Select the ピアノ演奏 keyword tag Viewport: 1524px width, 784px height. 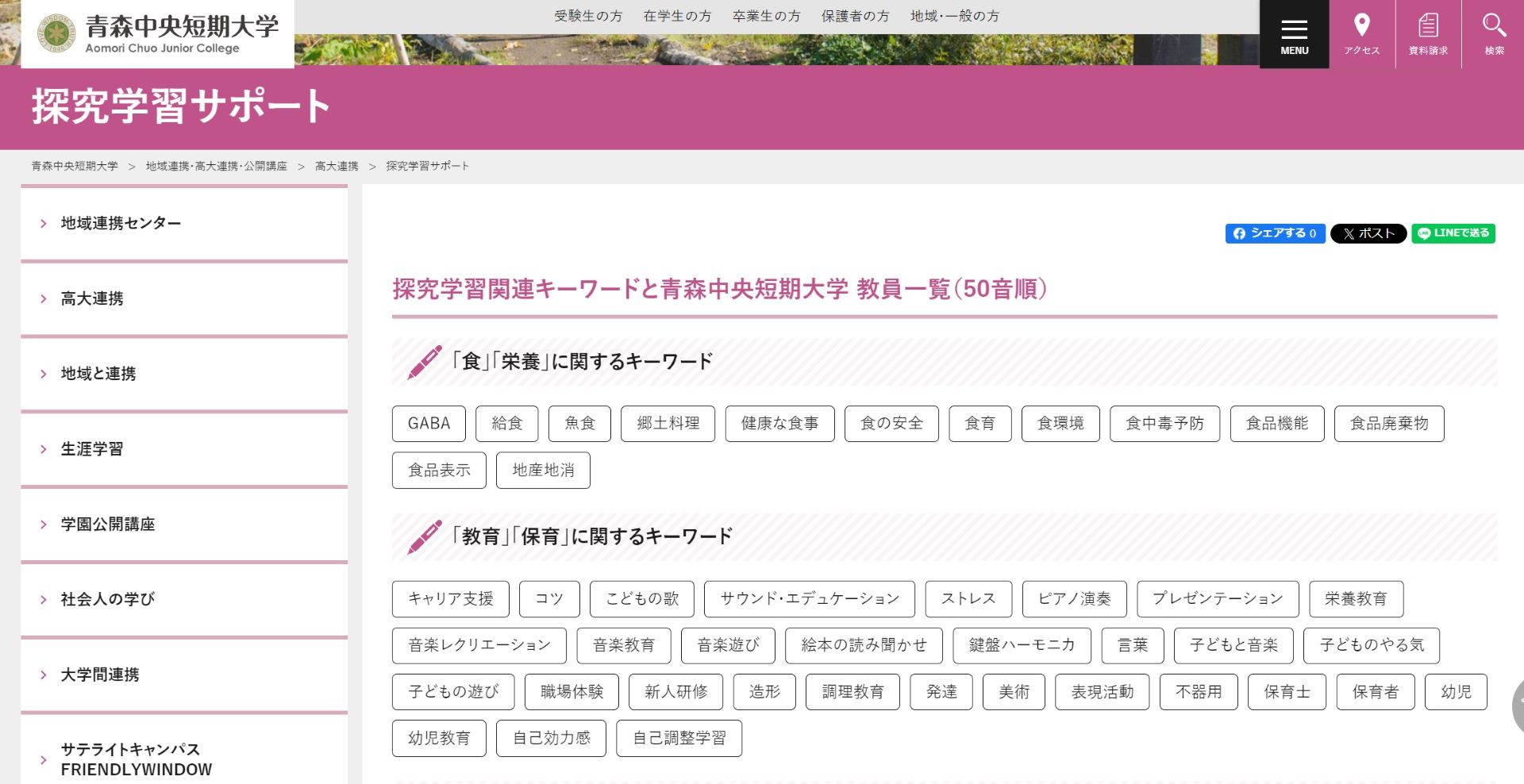1075,599
